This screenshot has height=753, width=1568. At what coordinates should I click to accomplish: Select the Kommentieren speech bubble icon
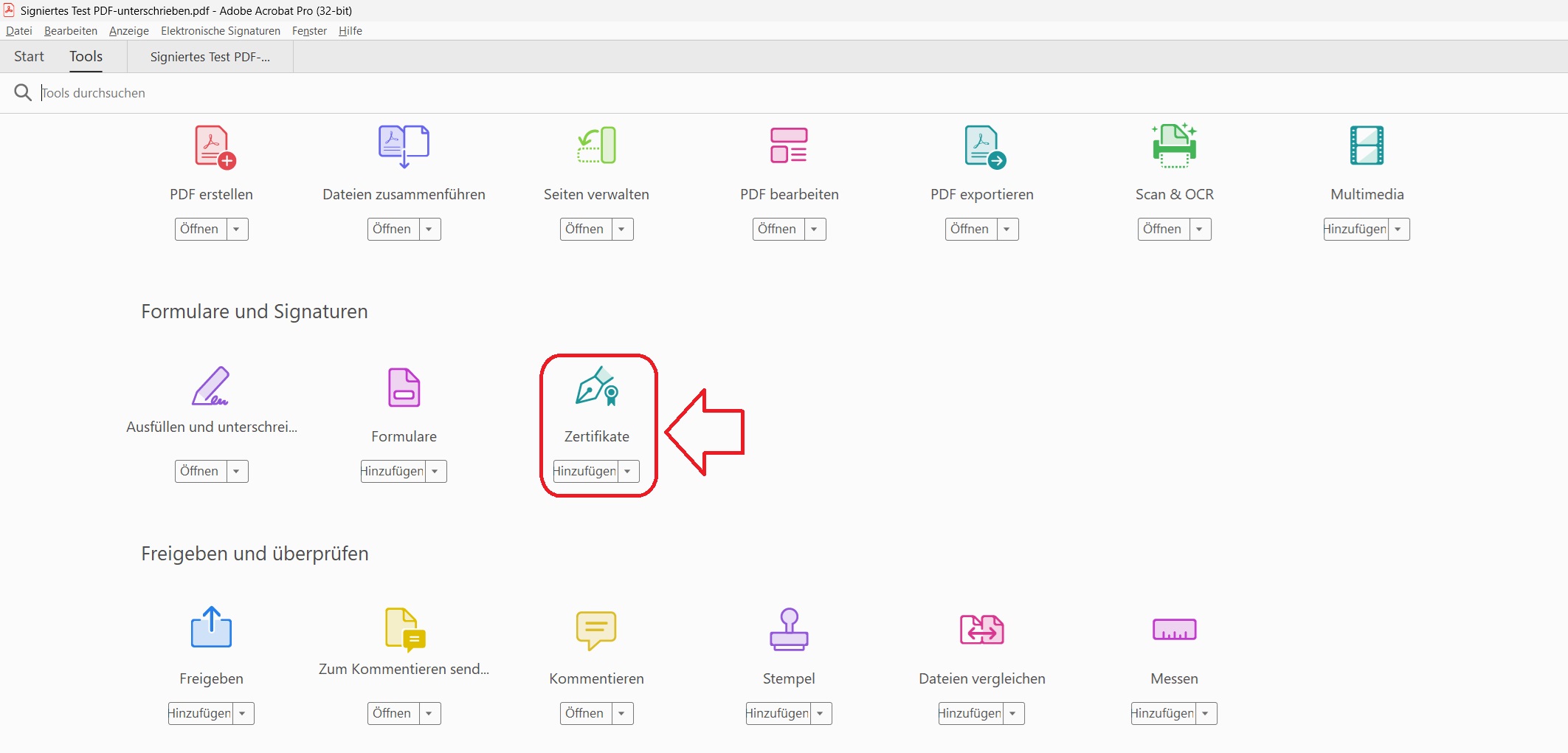click(x=596, y=630)
